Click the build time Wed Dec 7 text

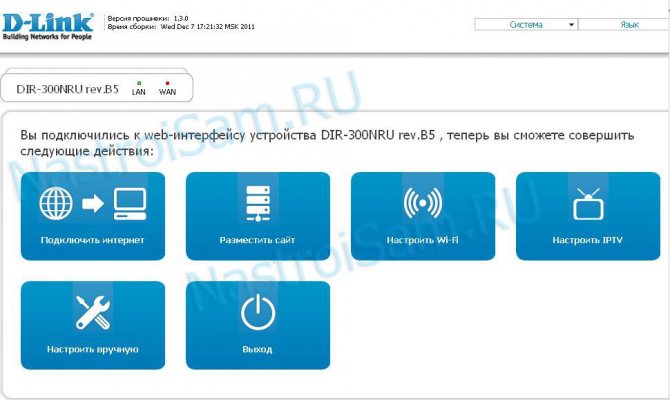click(181, 26)
